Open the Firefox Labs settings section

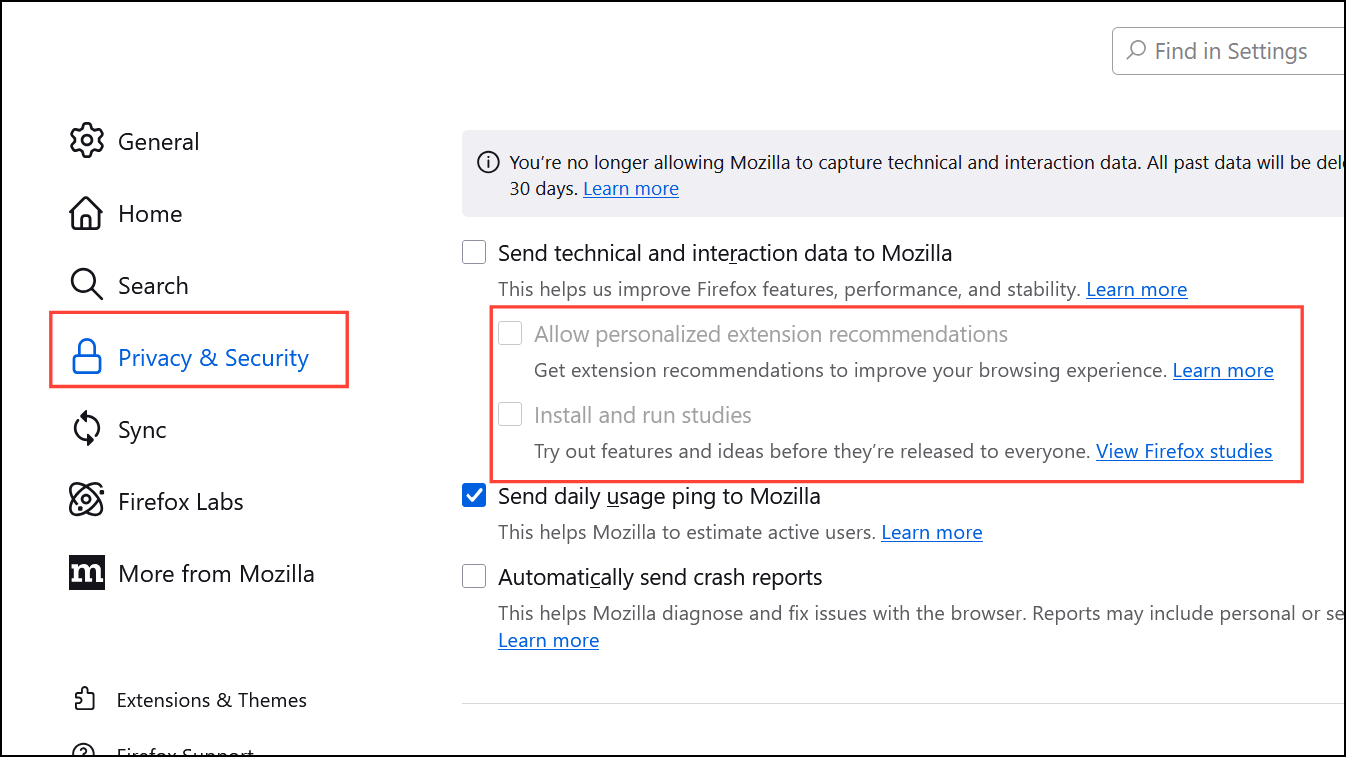[x=180, y=502]
